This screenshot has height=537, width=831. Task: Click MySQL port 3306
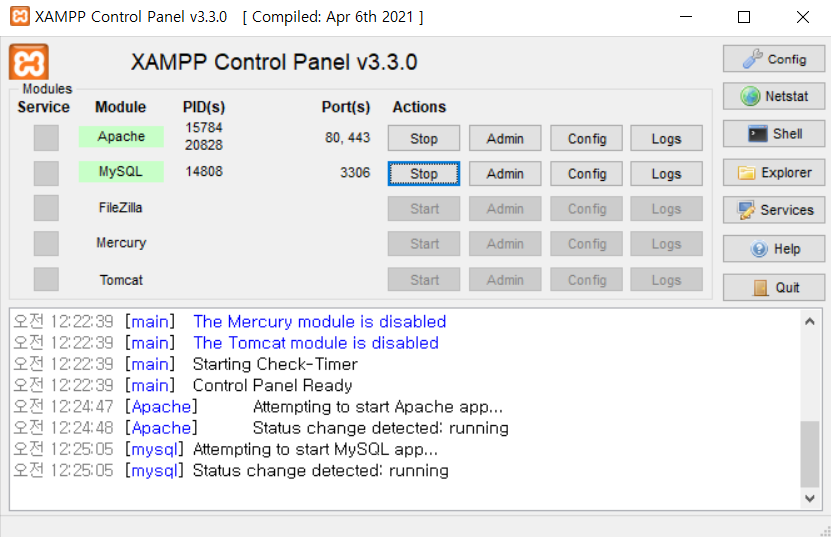click(x=355, y=172)
